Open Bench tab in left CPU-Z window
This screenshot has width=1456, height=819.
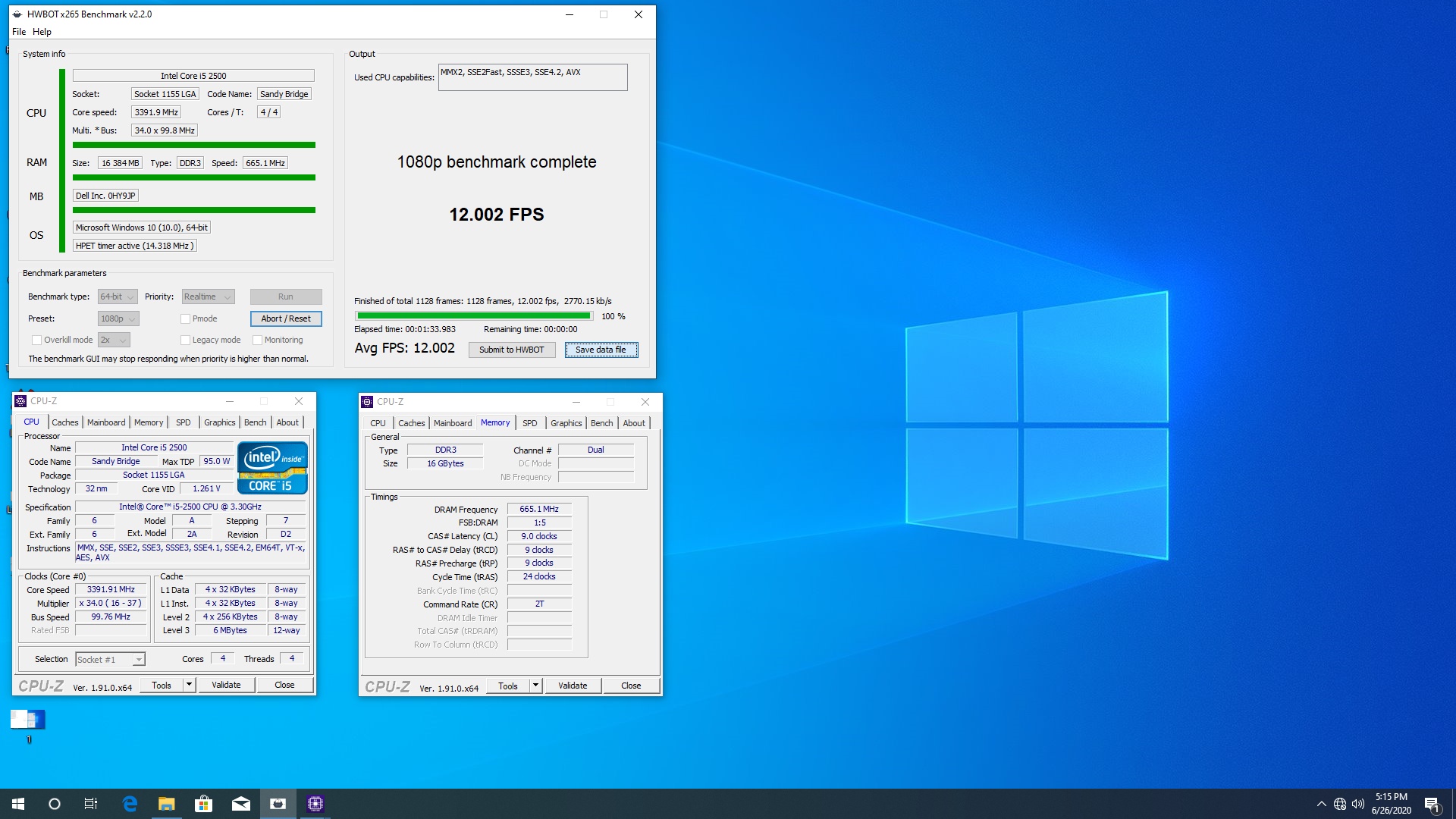point(256,422)
